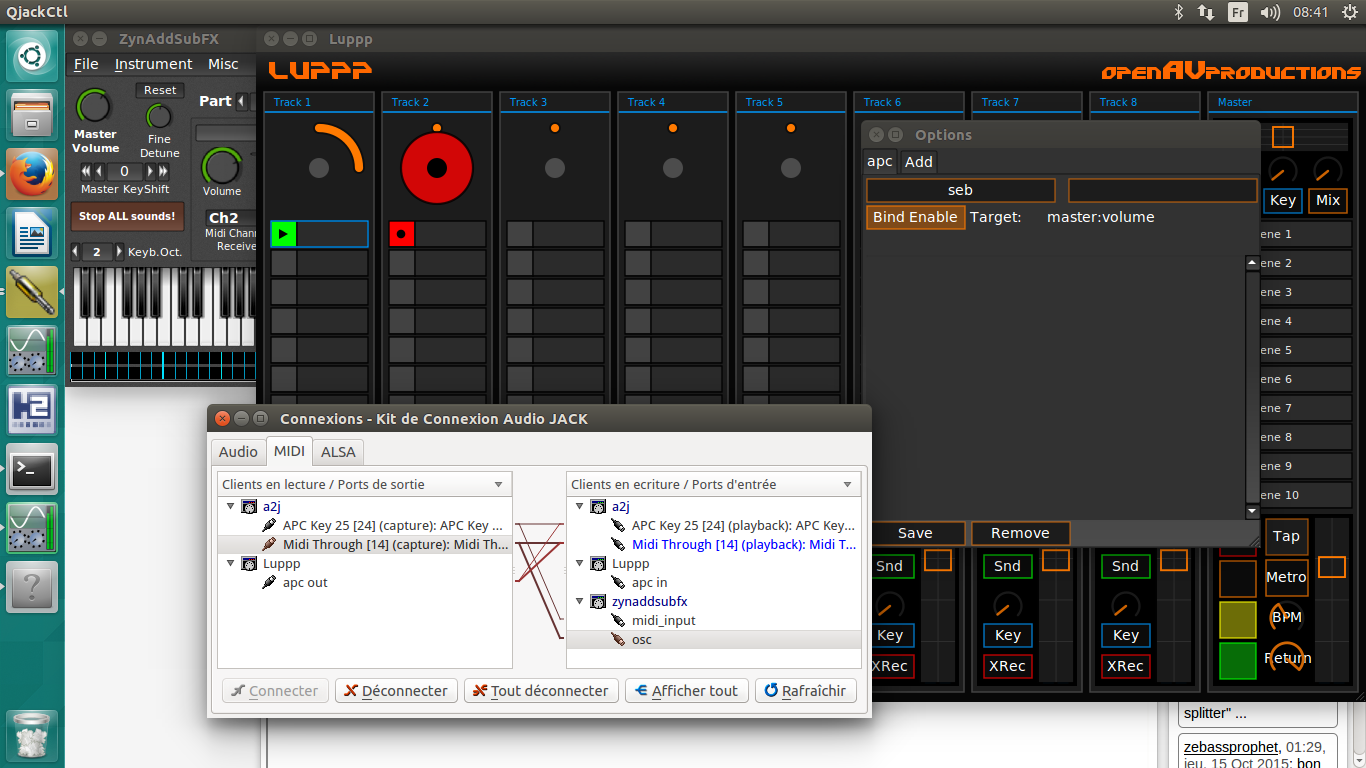Click the QjackCtl jack plug launcher icon
1366x768 pixels.
(32, 291)
